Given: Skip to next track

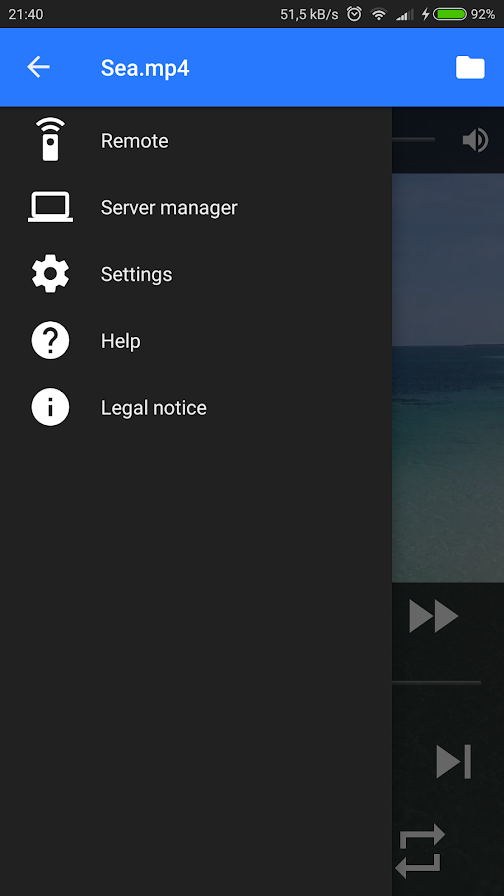Looking at the screenshot, I should click(454, 761).
